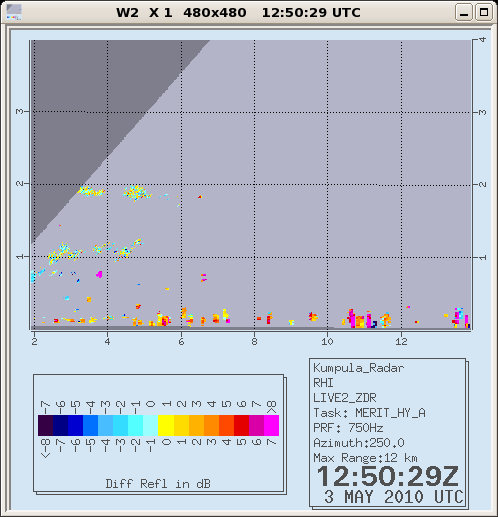
Task: Click the title bar text 'W2 X 1 480x480'
Action: [x=181, y=13]
